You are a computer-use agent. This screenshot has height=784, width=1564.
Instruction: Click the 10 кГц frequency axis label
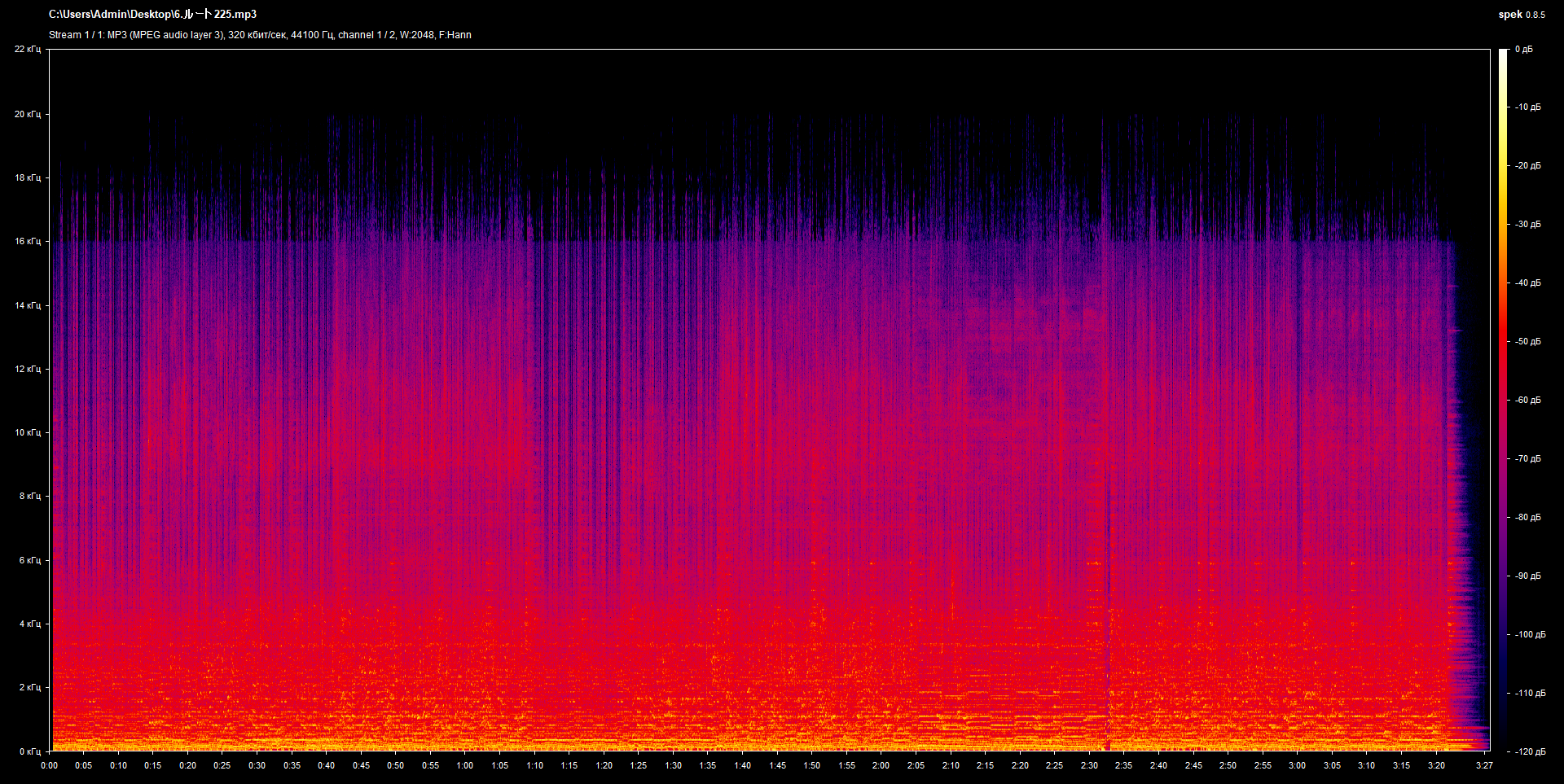click(28, 432)
